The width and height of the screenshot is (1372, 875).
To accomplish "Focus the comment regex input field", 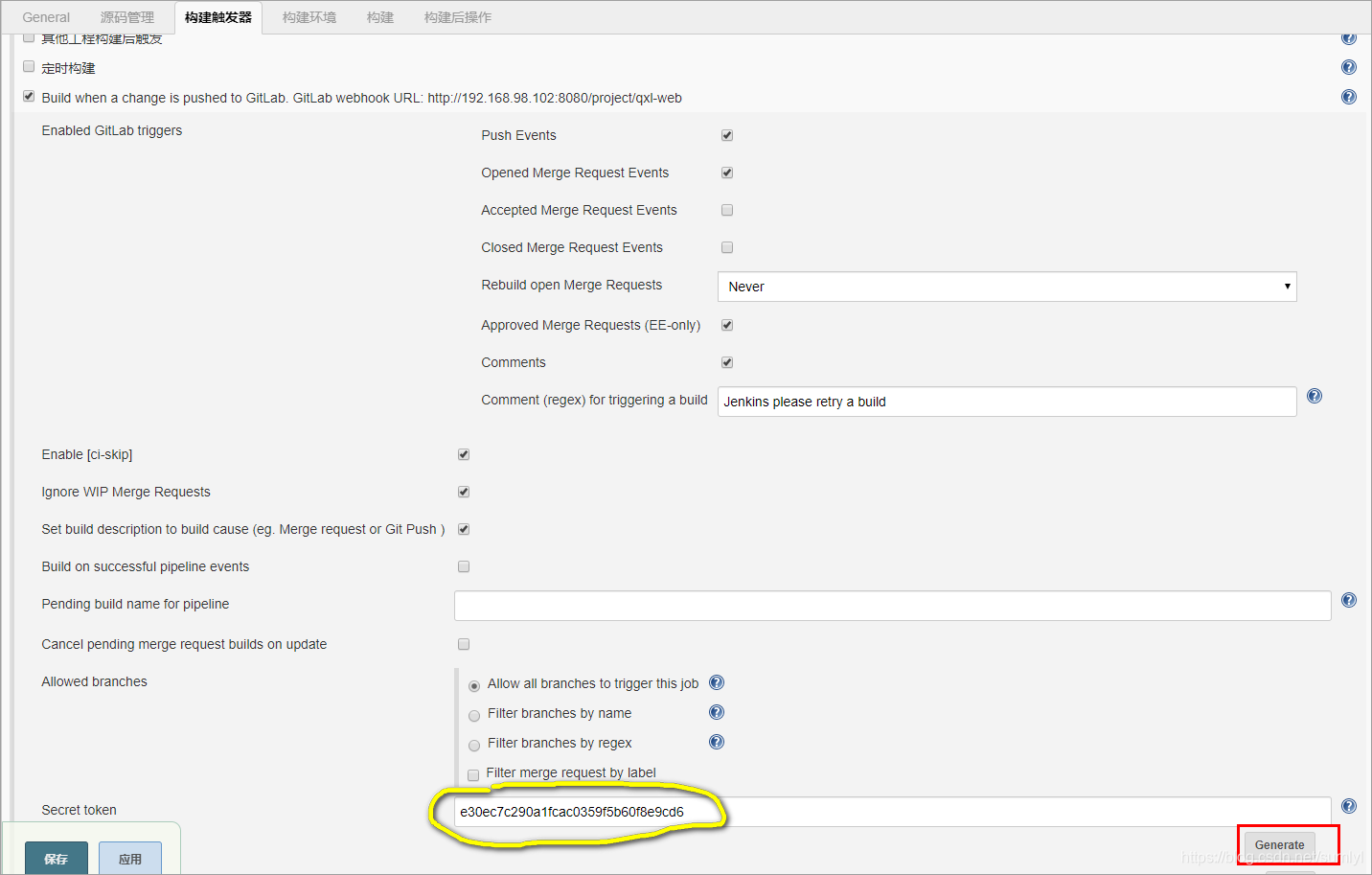I will 1007,402.
